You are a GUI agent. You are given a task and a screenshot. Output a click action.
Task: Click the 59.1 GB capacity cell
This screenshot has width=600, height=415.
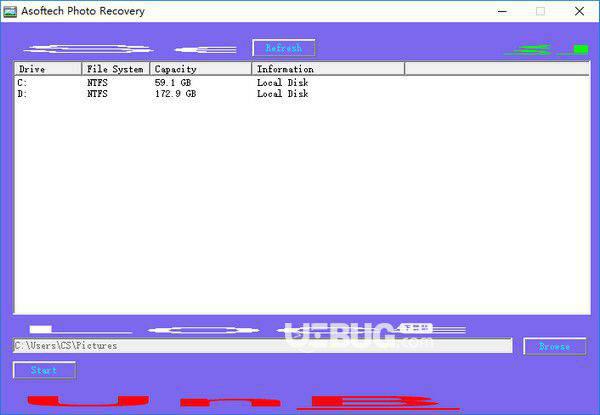[173, 83]
